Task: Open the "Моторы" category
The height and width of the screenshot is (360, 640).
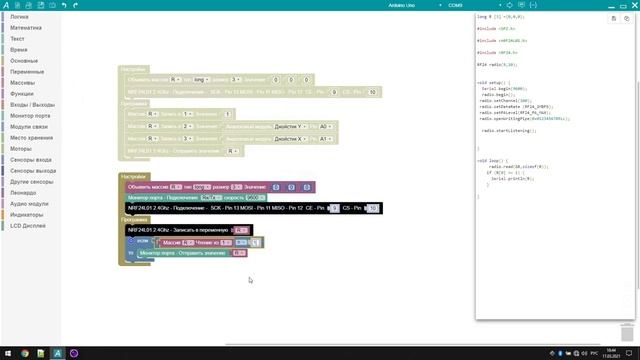Action: pyautogui.click(x=21, y=149)
